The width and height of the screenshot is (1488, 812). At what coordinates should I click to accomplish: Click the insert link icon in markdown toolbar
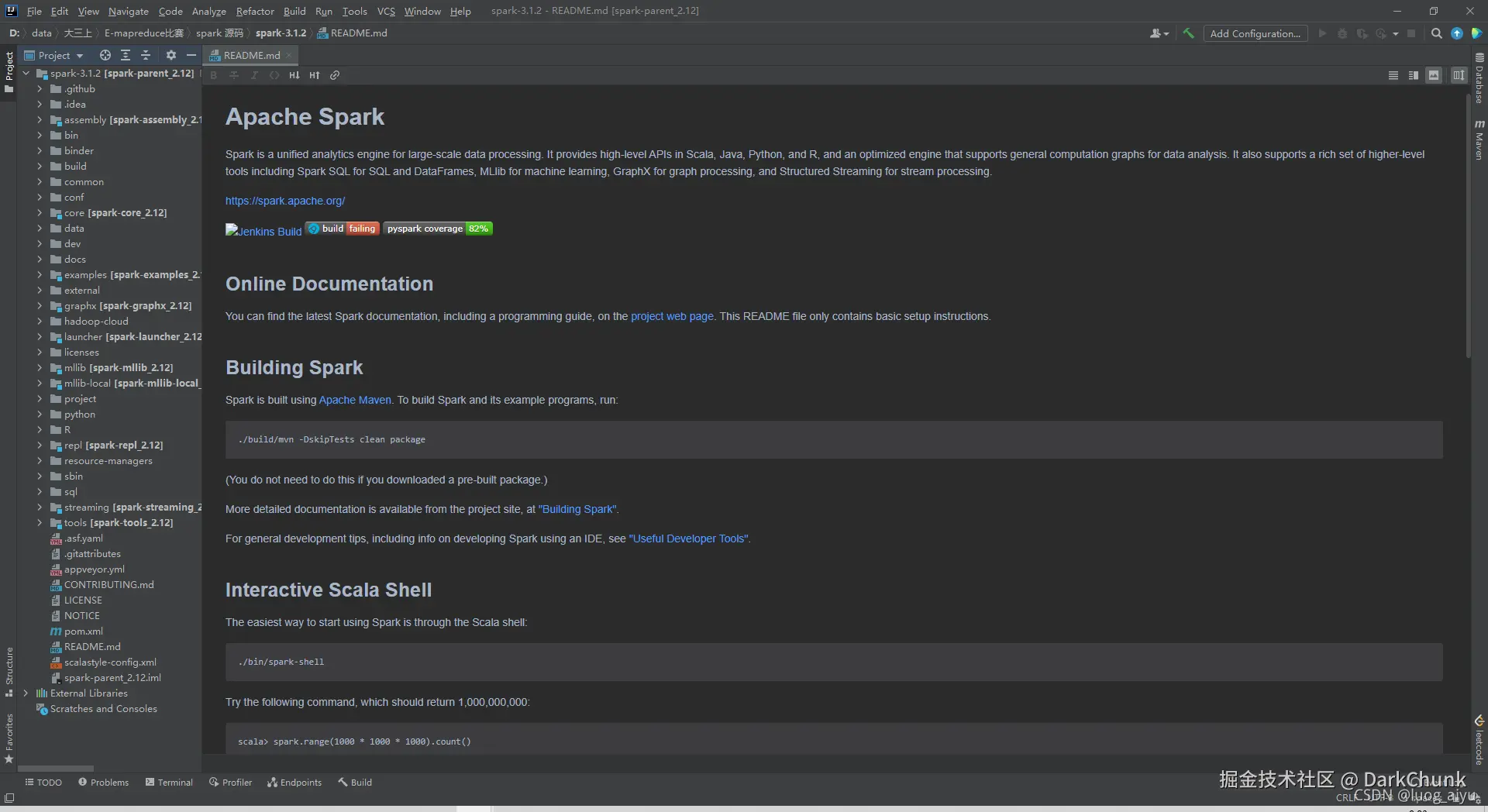335,75
